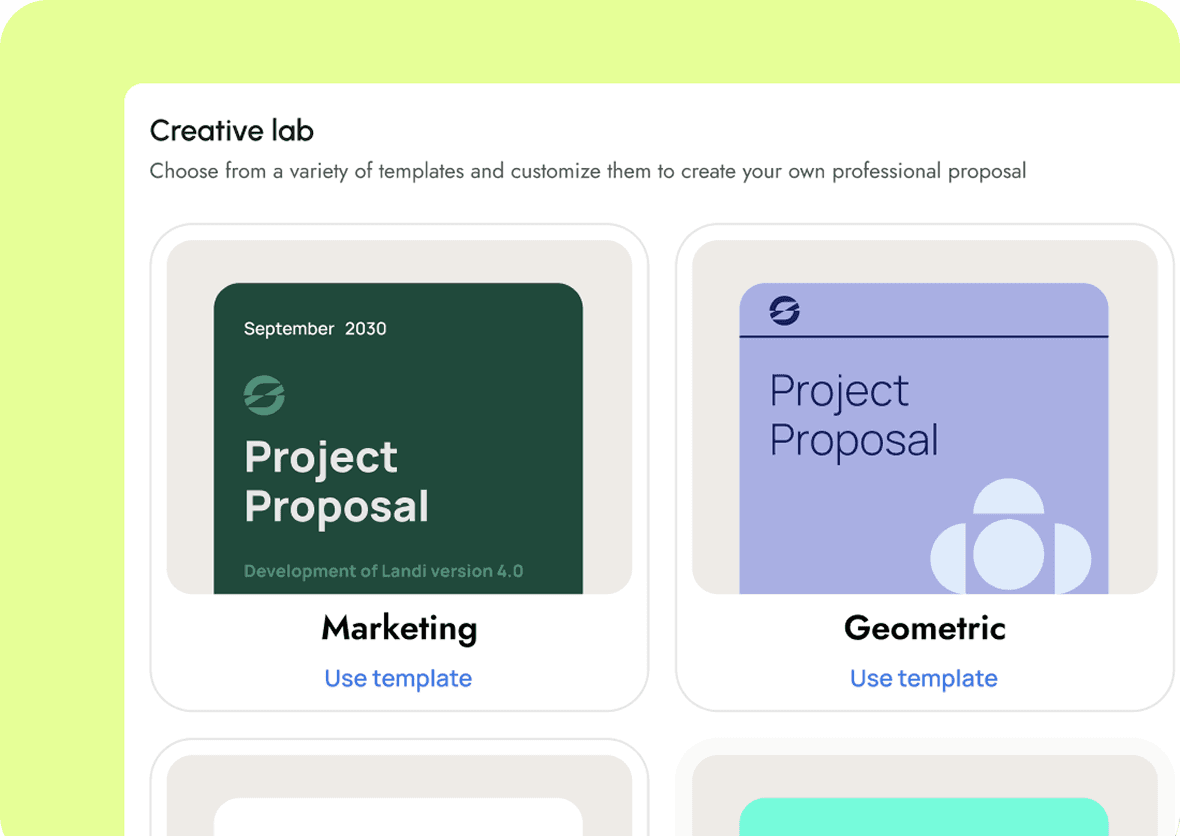Click the September 2030 date text

(315, 329)
